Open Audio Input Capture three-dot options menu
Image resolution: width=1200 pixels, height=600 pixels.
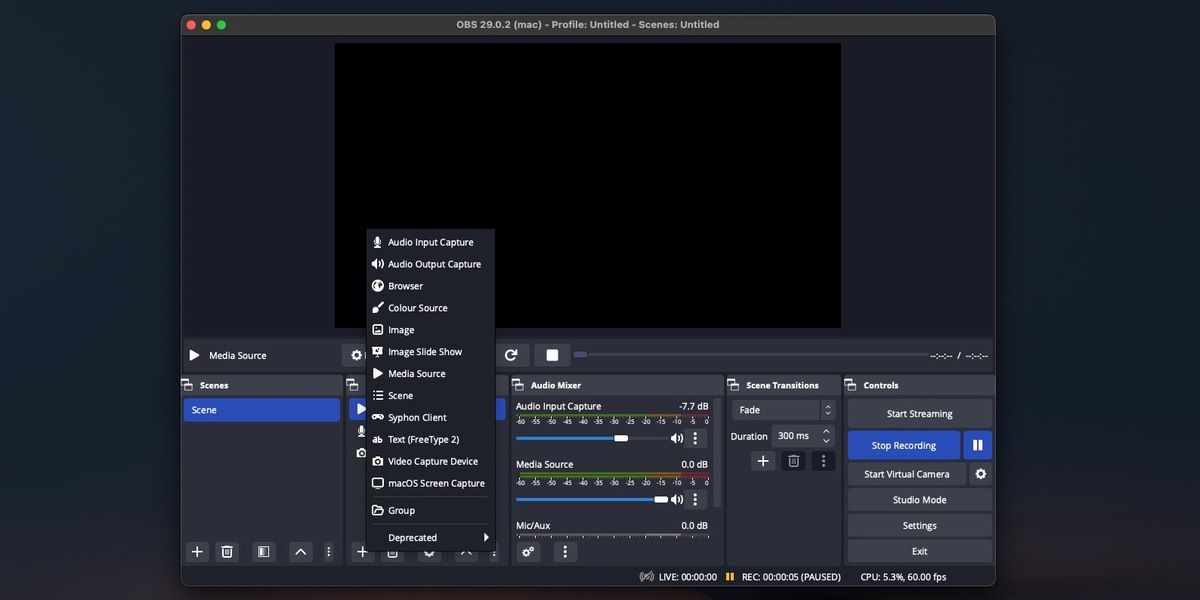coord(695,438)
